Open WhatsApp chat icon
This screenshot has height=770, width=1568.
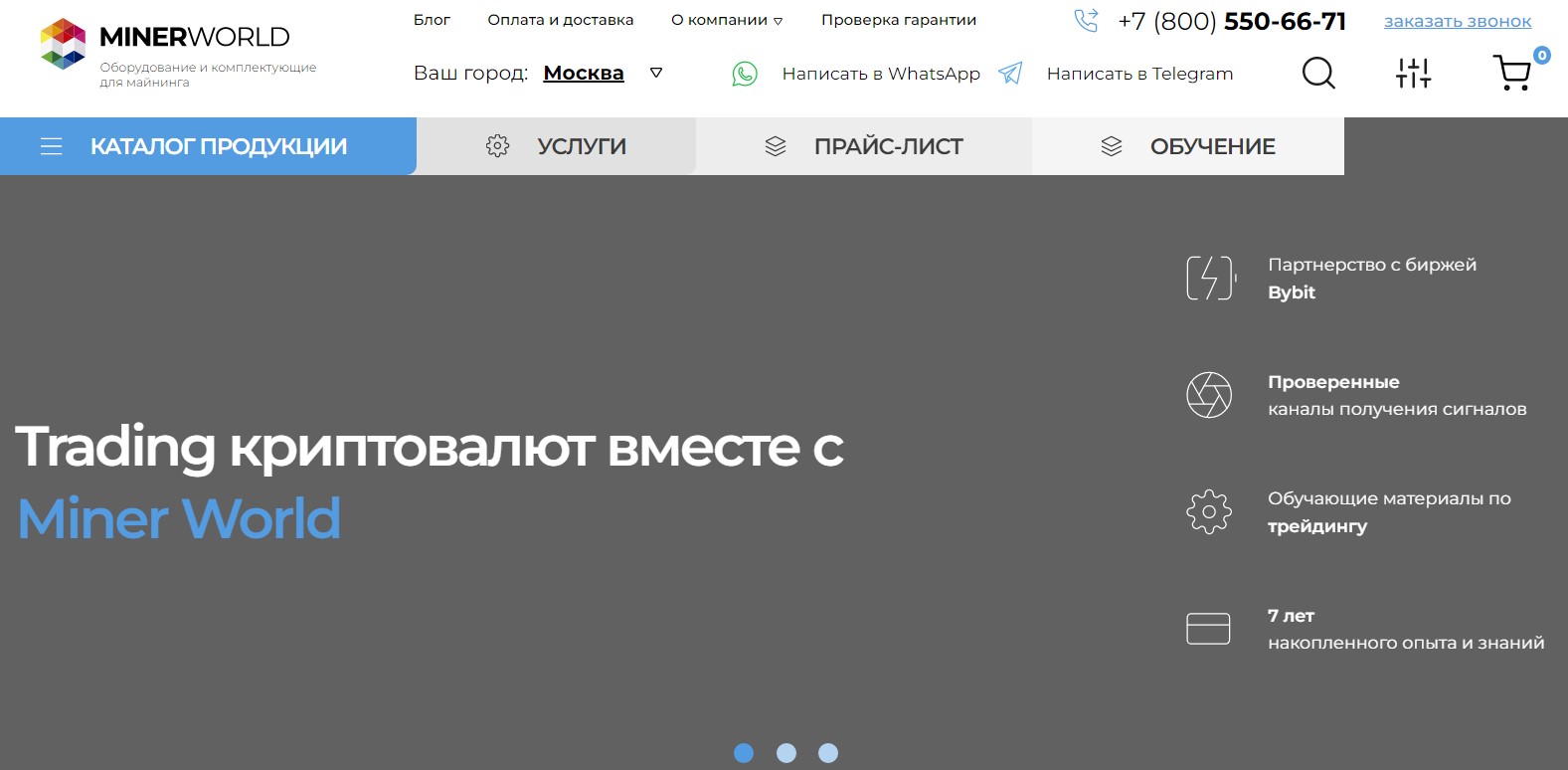[745, 74]
